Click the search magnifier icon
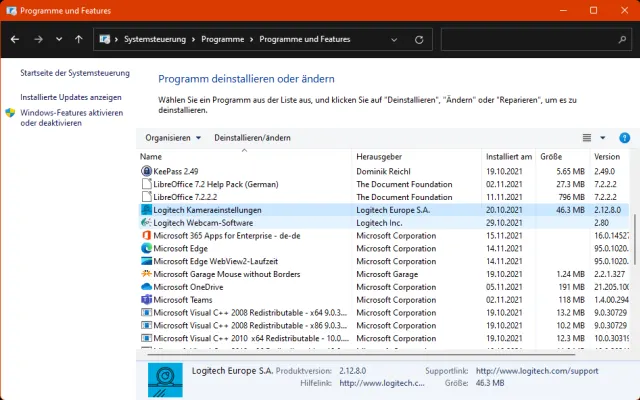Screen dimensions: 640x400 coord(622,40)
